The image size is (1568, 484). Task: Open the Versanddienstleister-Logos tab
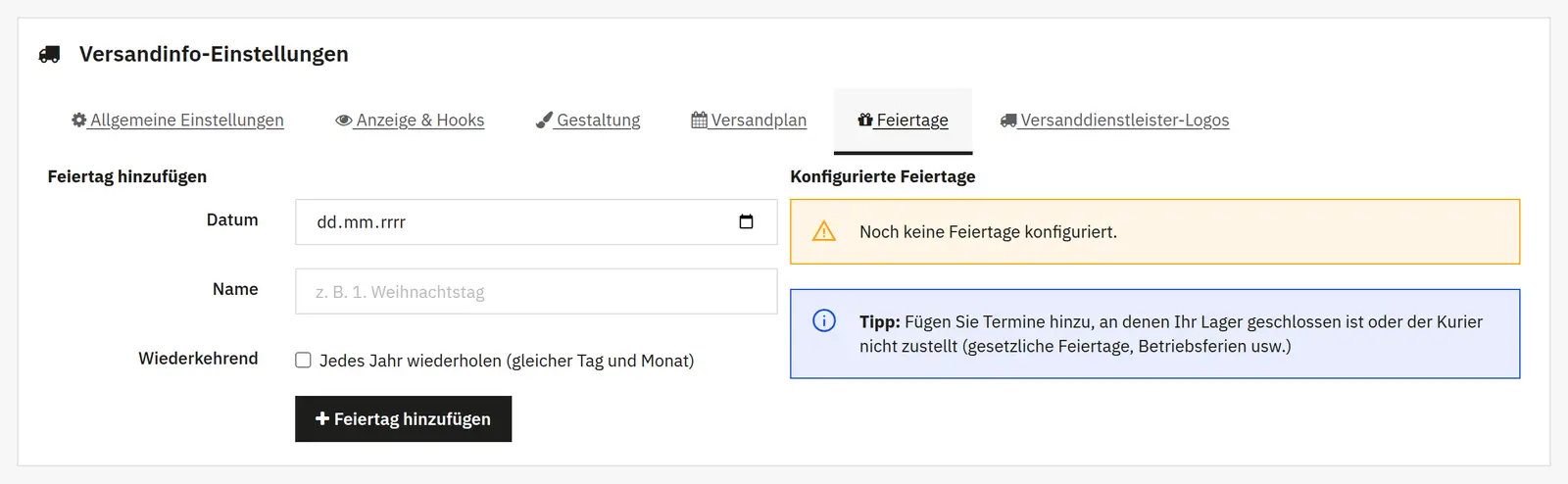(1114, 121)
